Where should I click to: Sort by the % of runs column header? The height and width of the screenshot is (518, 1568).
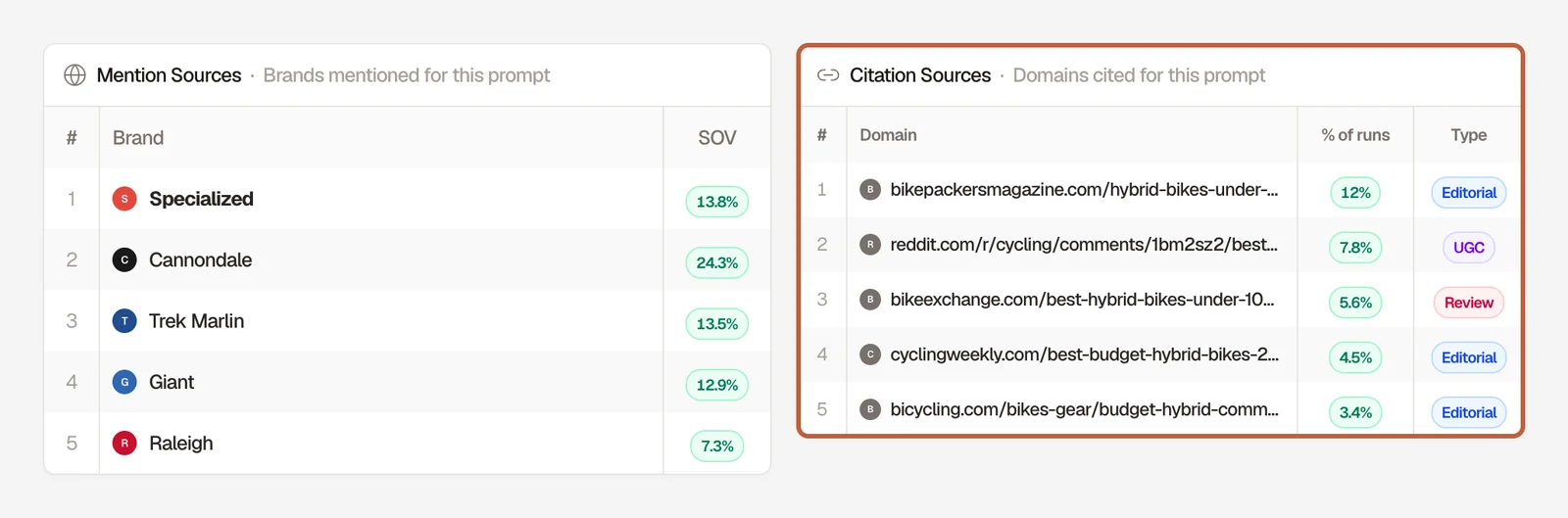tap(1355, 135)
